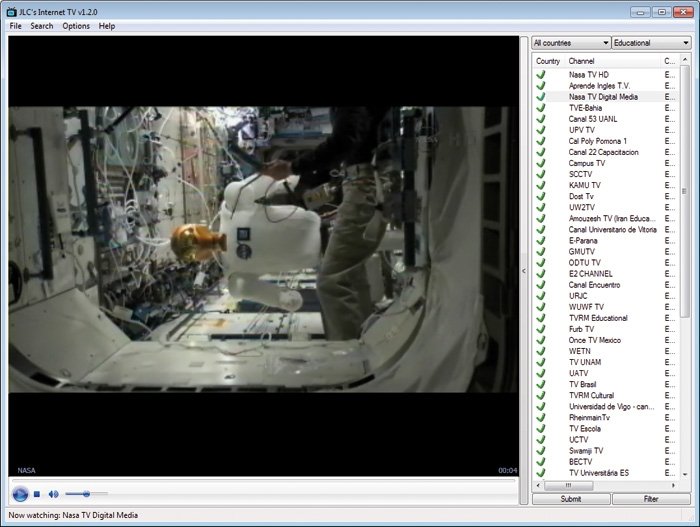Open the Options menu
700x527 pixels.
click(x=76, y=26)
